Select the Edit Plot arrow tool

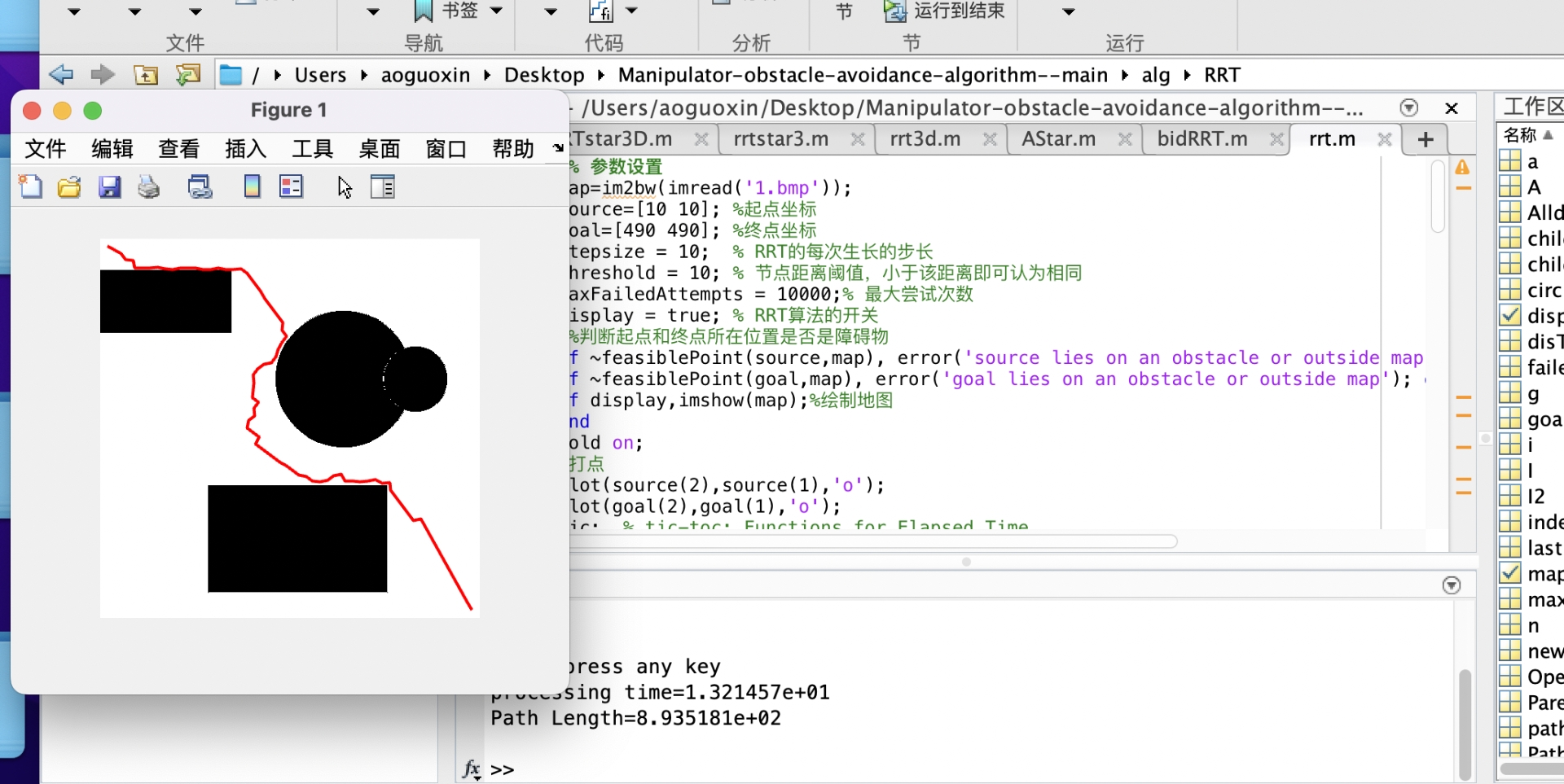[345, 187]
